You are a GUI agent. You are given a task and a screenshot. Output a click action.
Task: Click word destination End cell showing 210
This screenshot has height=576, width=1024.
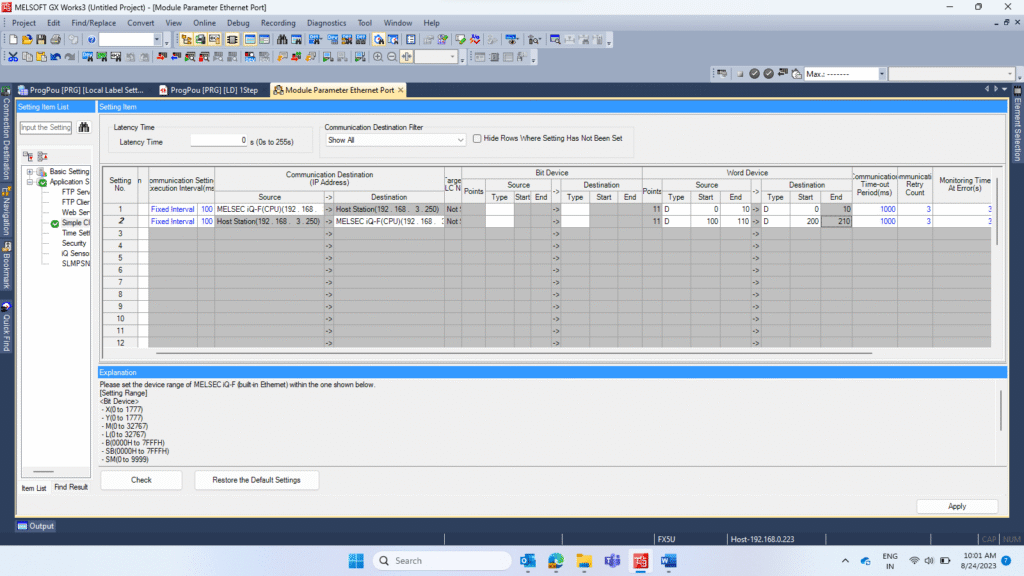click(x=836, y=221)
